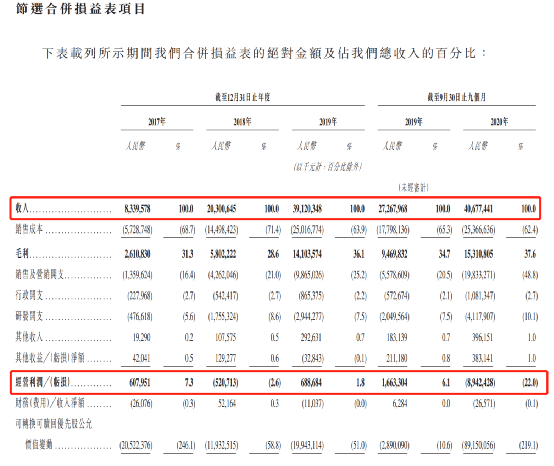Select the intro sentence beginning 下表載列
The width and height of the screenshot is (554, 466).
[265, 53]
